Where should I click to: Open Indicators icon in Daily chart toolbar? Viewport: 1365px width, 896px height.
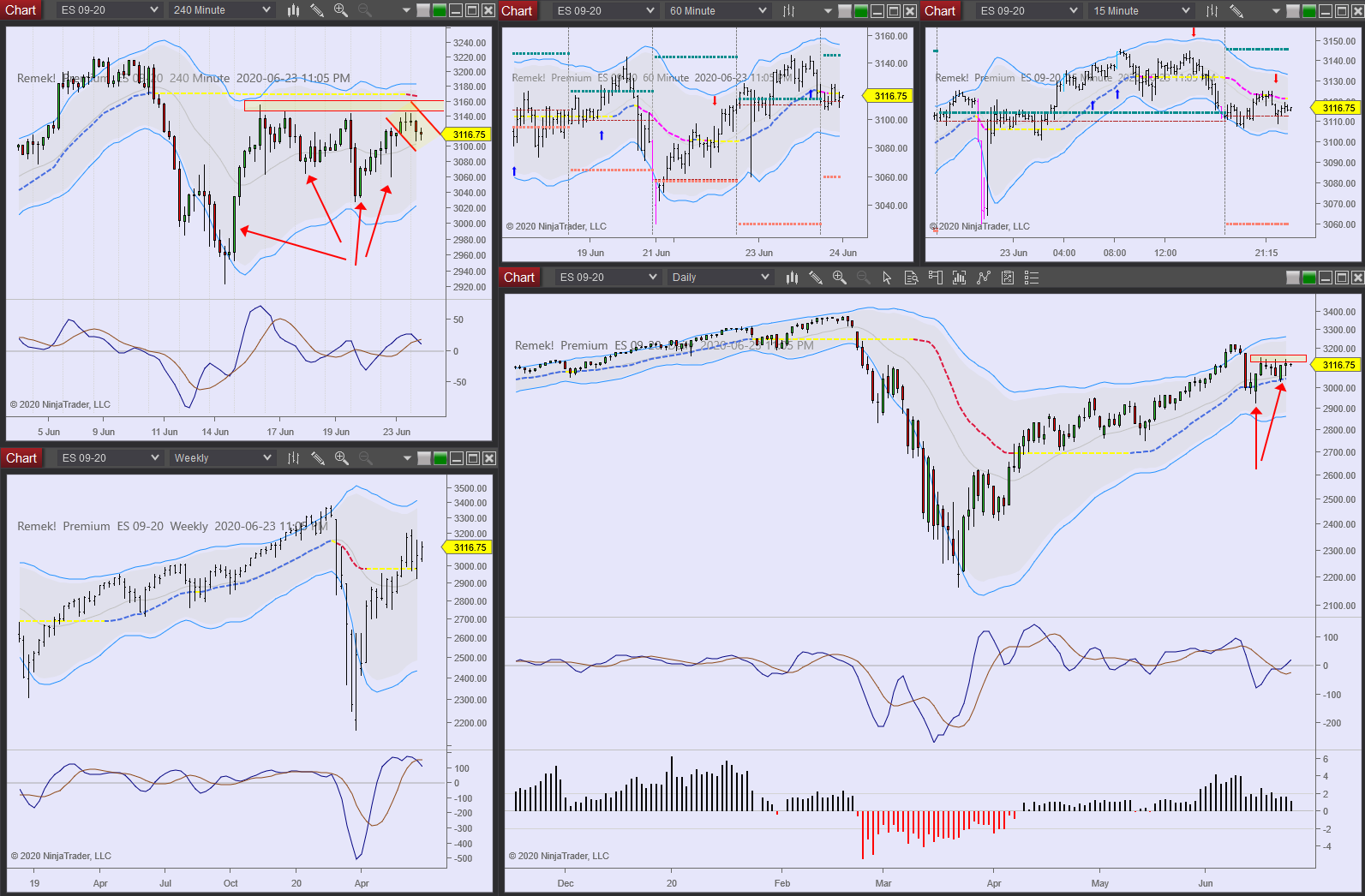click(x=983, y=278)
